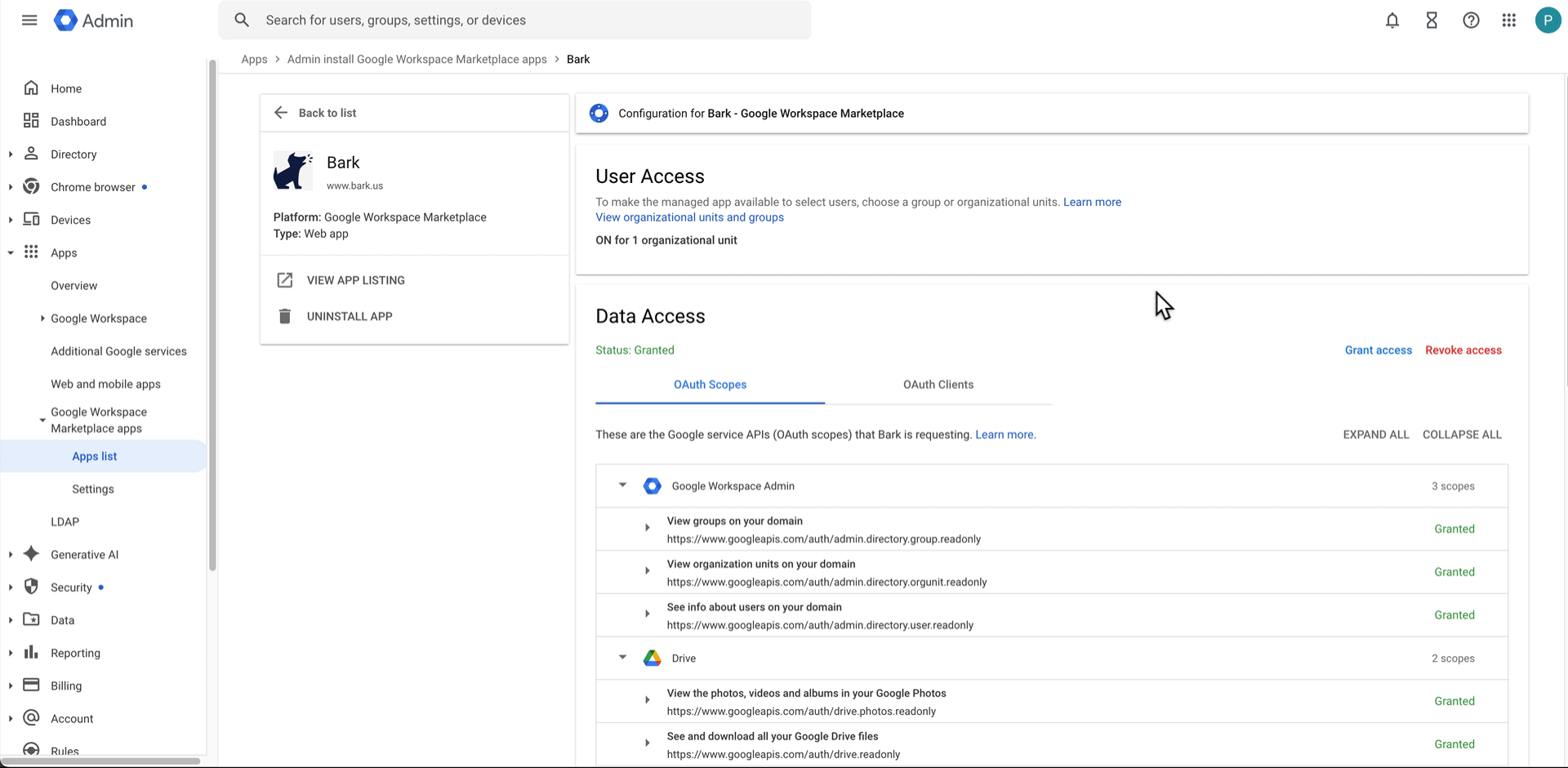Click the Reporting bar chart icon
The height and width of the screenshot is (768, 1568).
[31, 652]
